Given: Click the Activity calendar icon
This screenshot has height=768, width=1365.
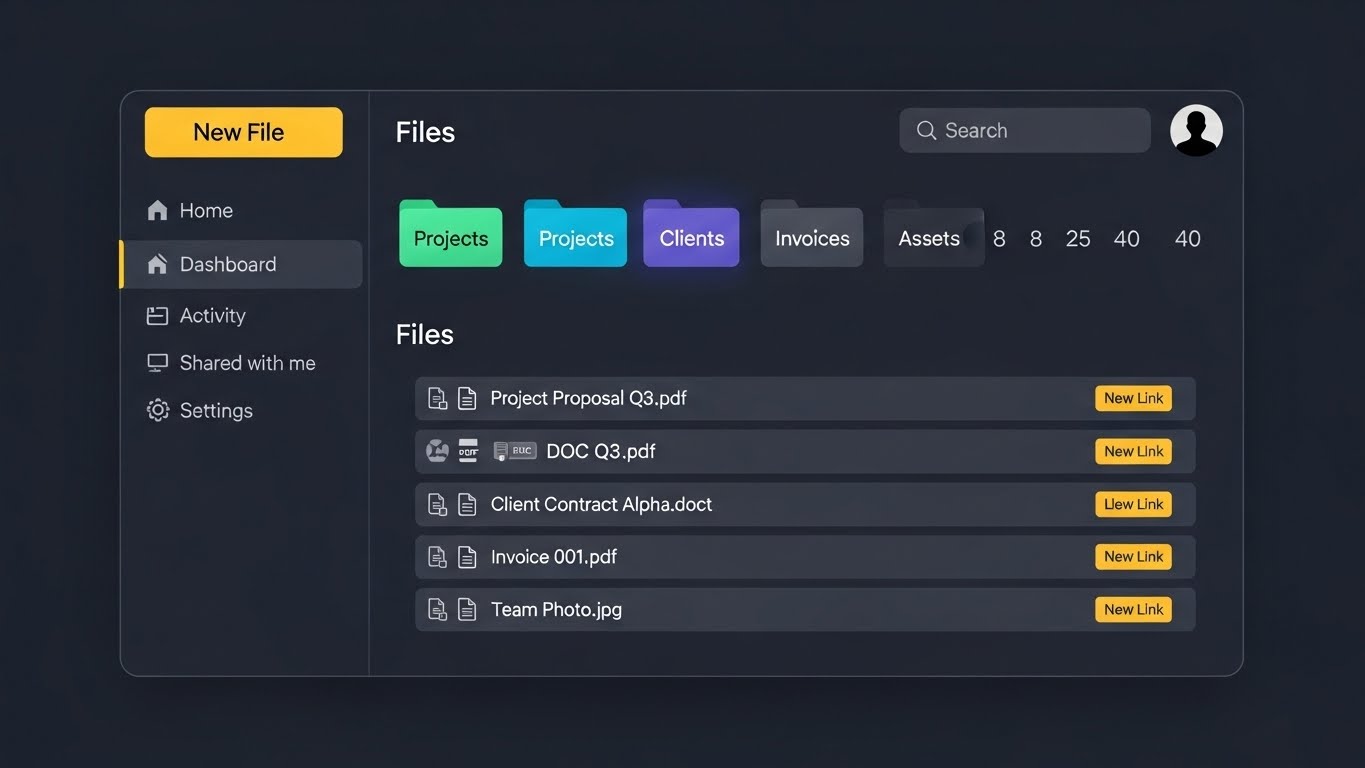Looking at the screenshot, I should (x=157, y=316).
